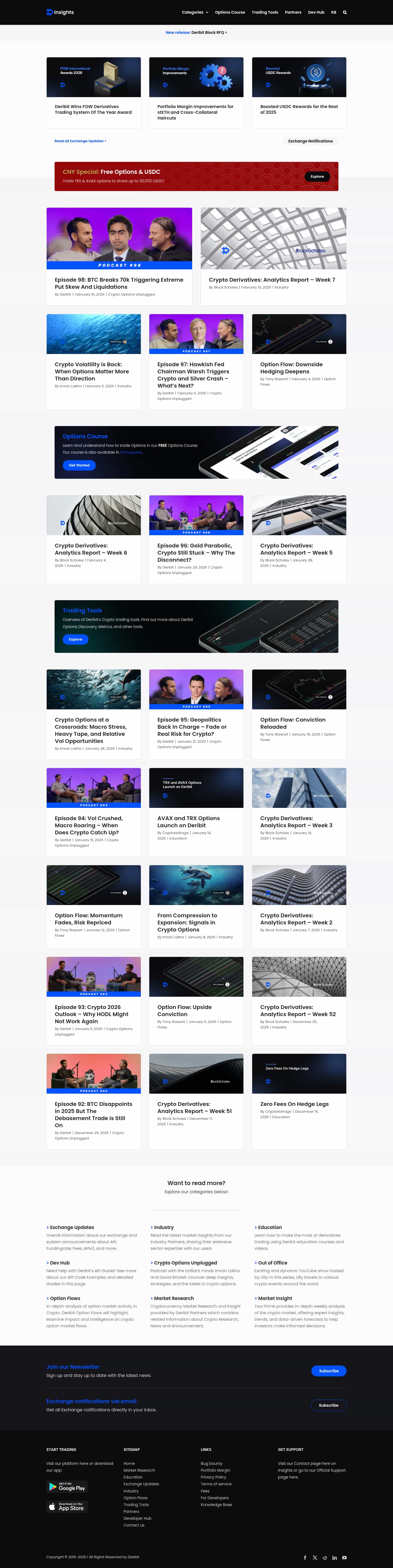The image size is (393, 1568).
Task: Open Crypto Options at a Crossroads article
Action: pos(91,730)
